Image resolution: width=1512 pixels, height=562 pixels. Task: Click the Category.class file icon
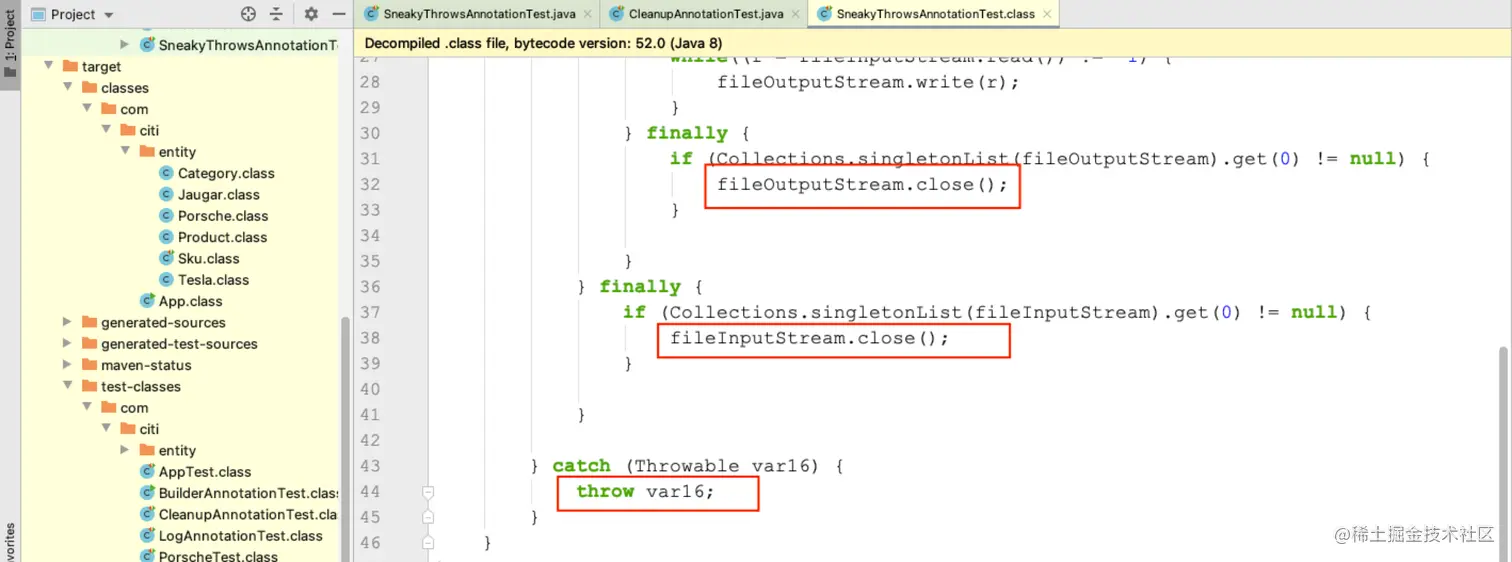pyautogui.click(x=167, y=173)
